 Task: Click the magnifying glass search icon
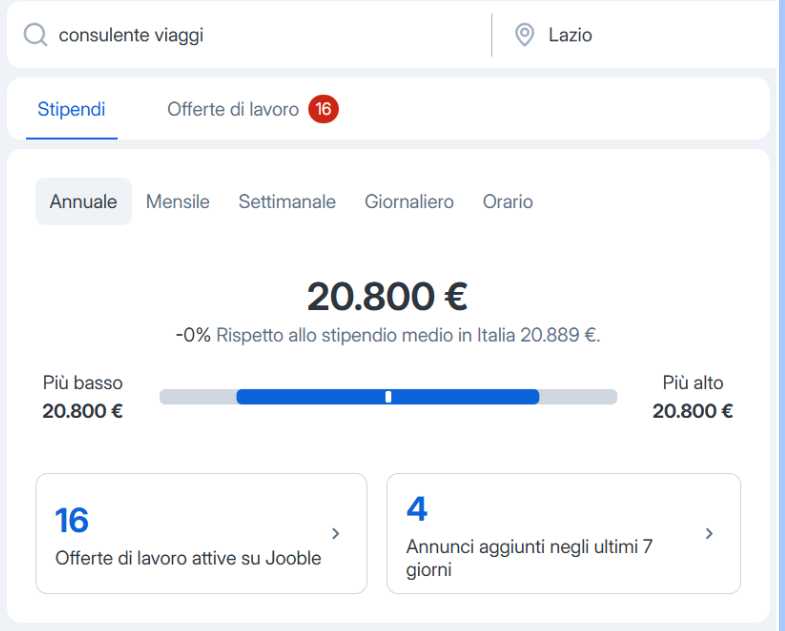(35, 36)
